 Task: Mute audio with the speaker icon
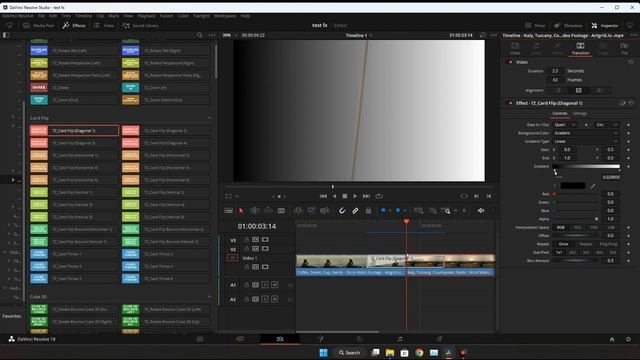pyautogui.click(x=481, y=211)
